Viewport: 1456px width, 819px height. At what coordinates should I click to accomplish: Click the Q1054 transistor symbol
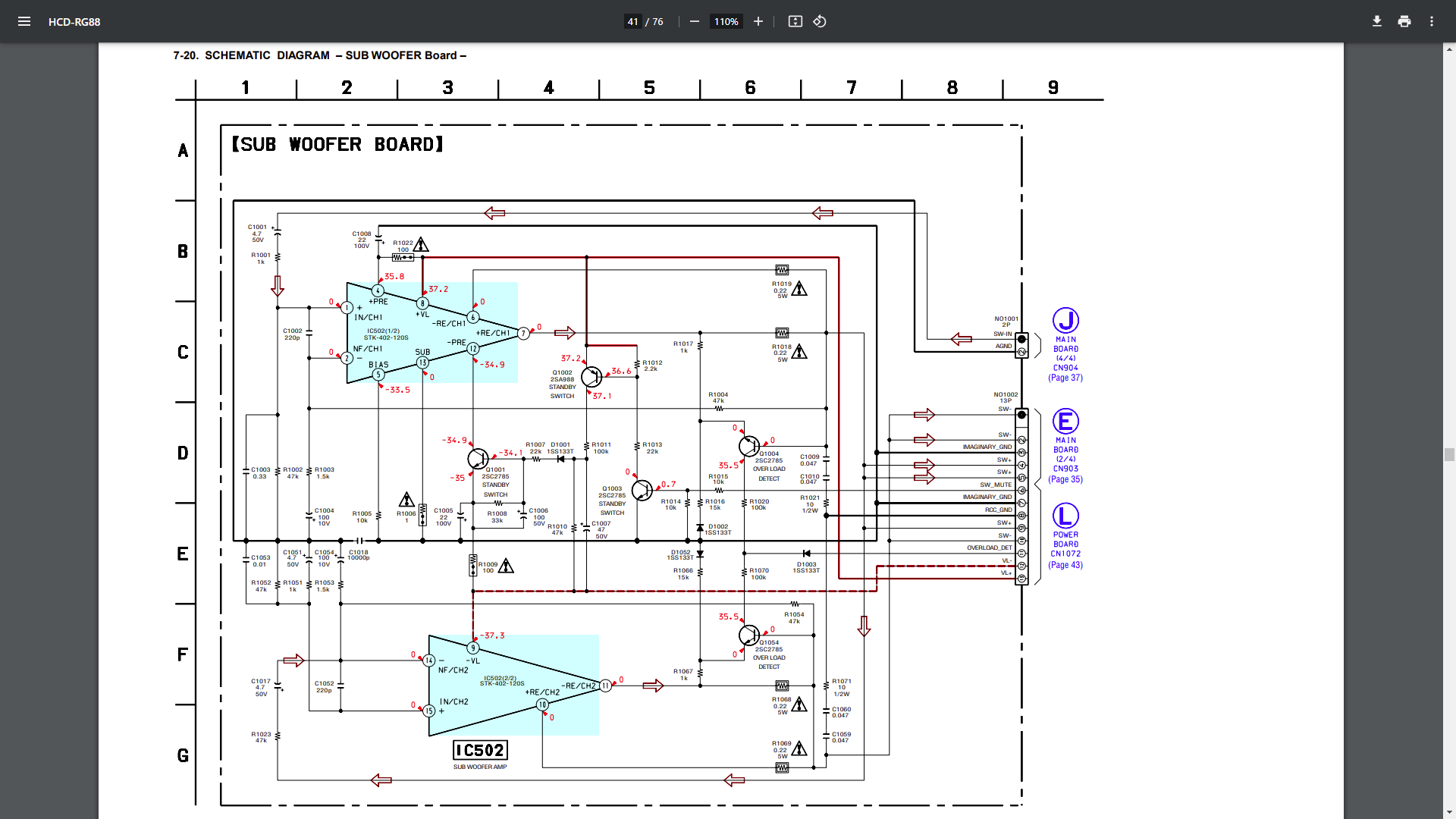748,635
